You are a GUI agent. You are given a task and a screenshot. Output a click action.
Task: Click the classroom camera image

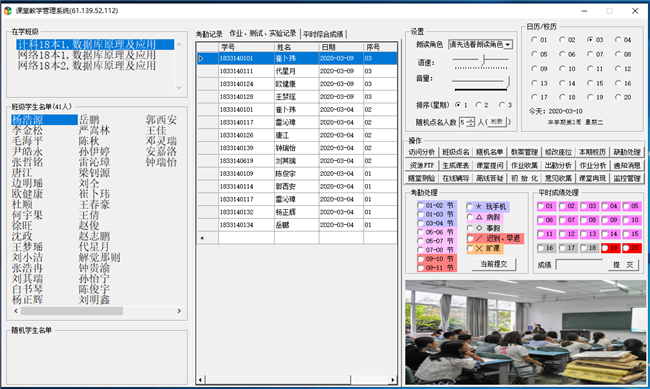tap(525, 332)
